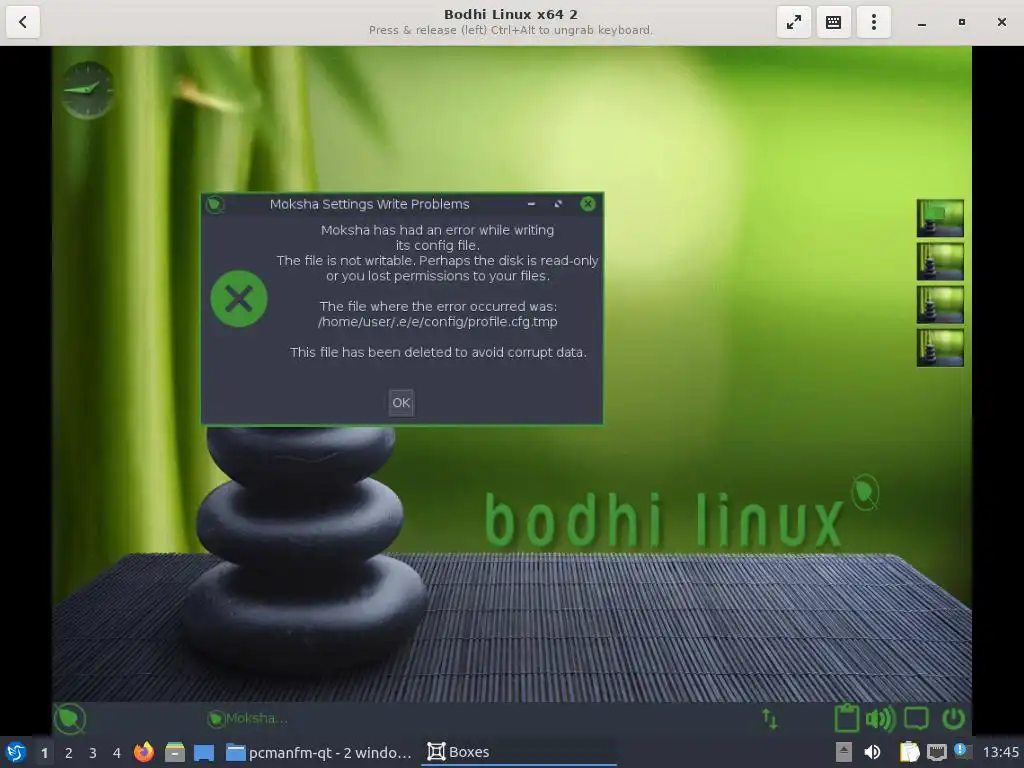1024x768 pixels.
Task: Switch the Bodhi Linux VM to fullscreen
Action: 793,22
